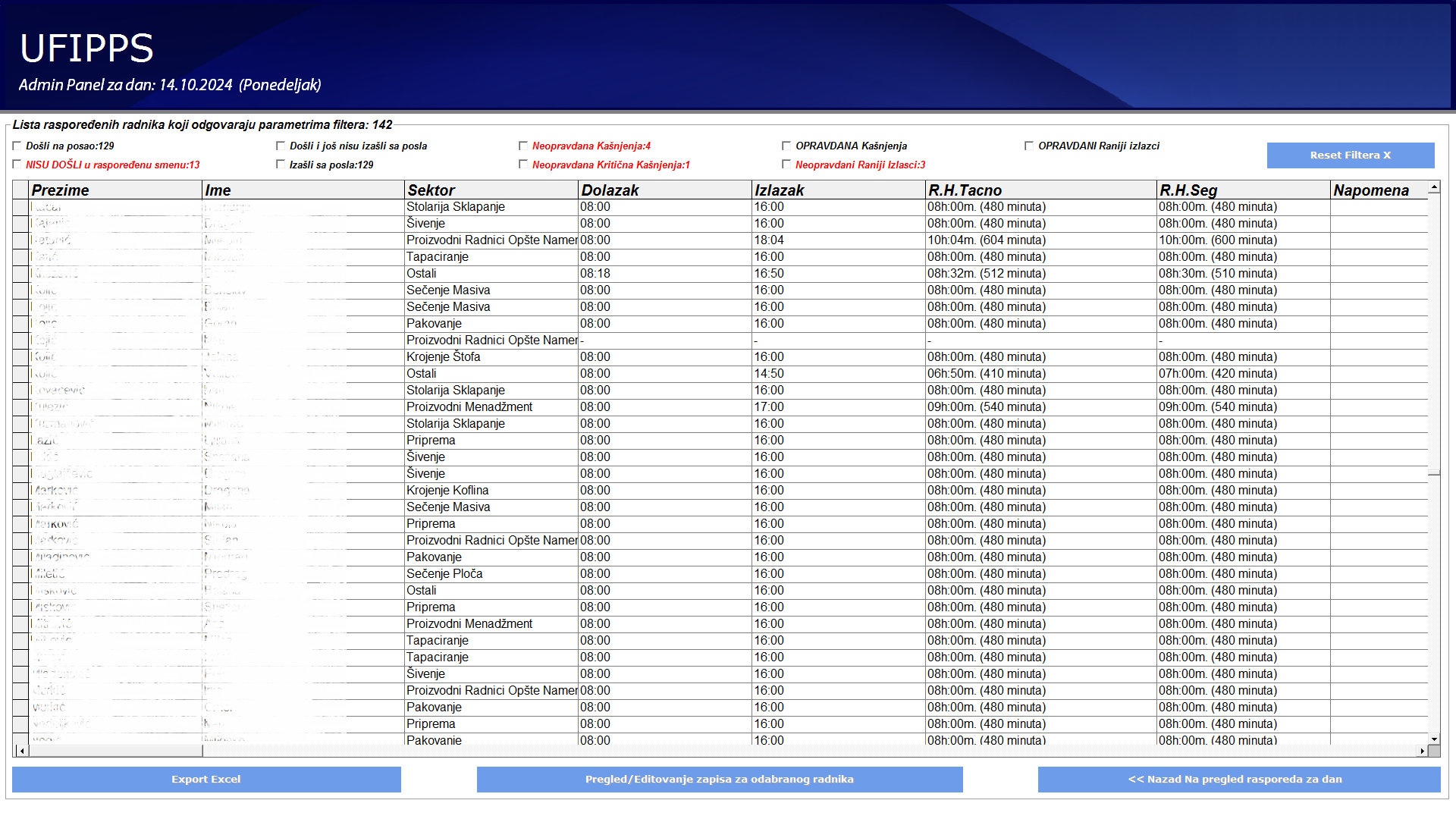Click the R.H.Seg column header

1244,190
